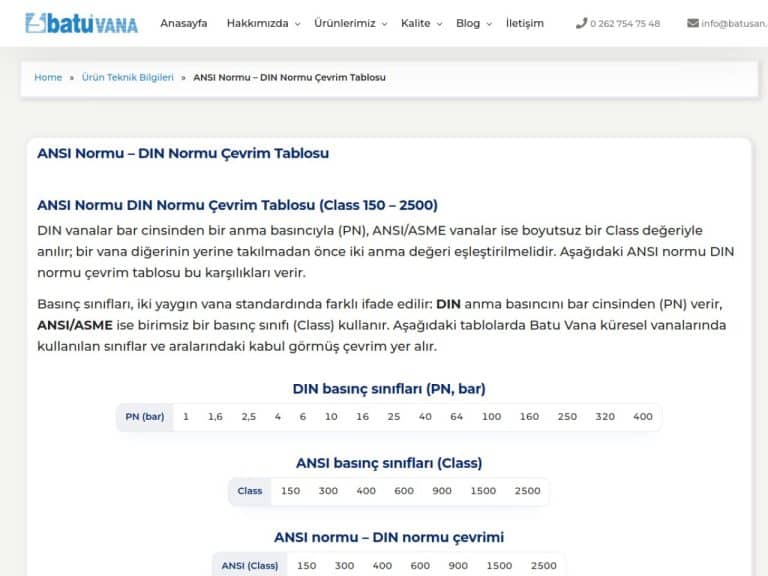Click the PN value 25 cell
This screenshot has width=768, height=576.
coord(394,417)
